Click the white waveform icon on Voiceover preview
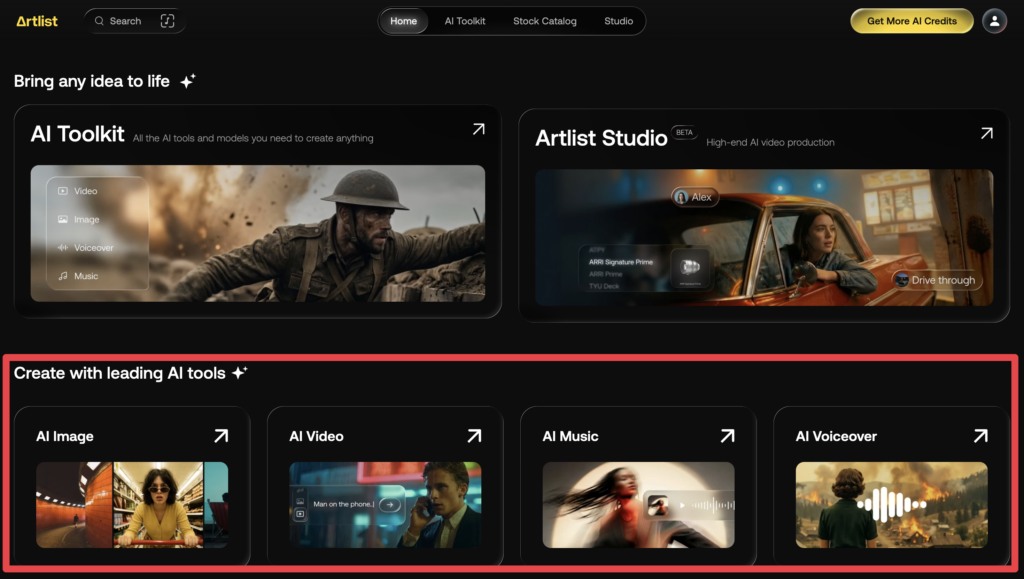1024x579 pixels. [x=891, y=505]
